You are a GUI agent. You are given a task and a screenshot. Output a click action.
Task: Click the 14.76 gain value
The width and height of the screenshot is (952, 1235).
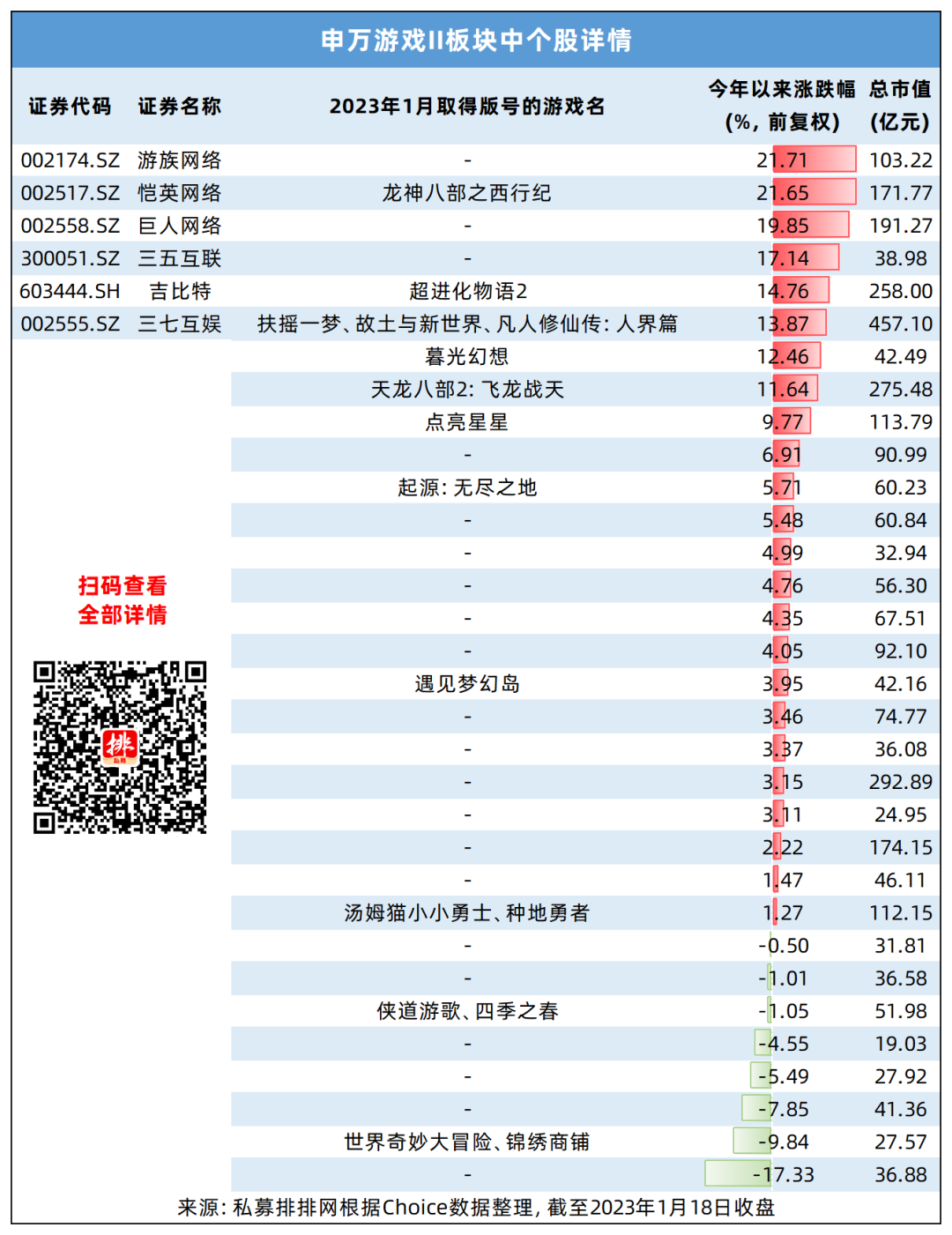click(783, 291)
